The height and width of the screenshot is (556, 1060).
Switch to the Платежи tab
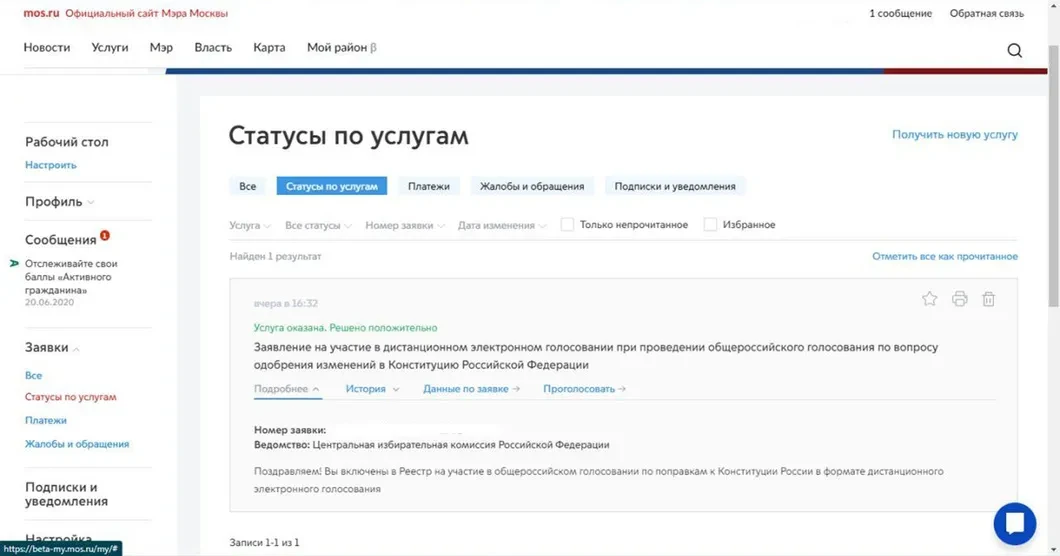(428, 187)
